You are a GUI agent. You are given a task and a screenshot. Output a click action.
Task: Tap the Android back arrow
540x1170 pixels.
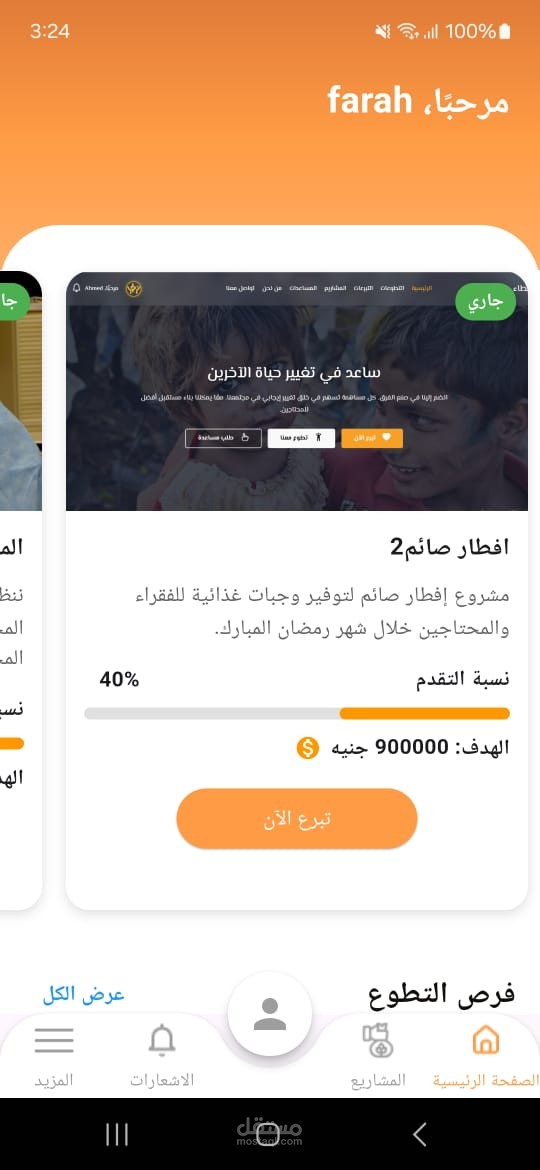tap(420, 1134)
